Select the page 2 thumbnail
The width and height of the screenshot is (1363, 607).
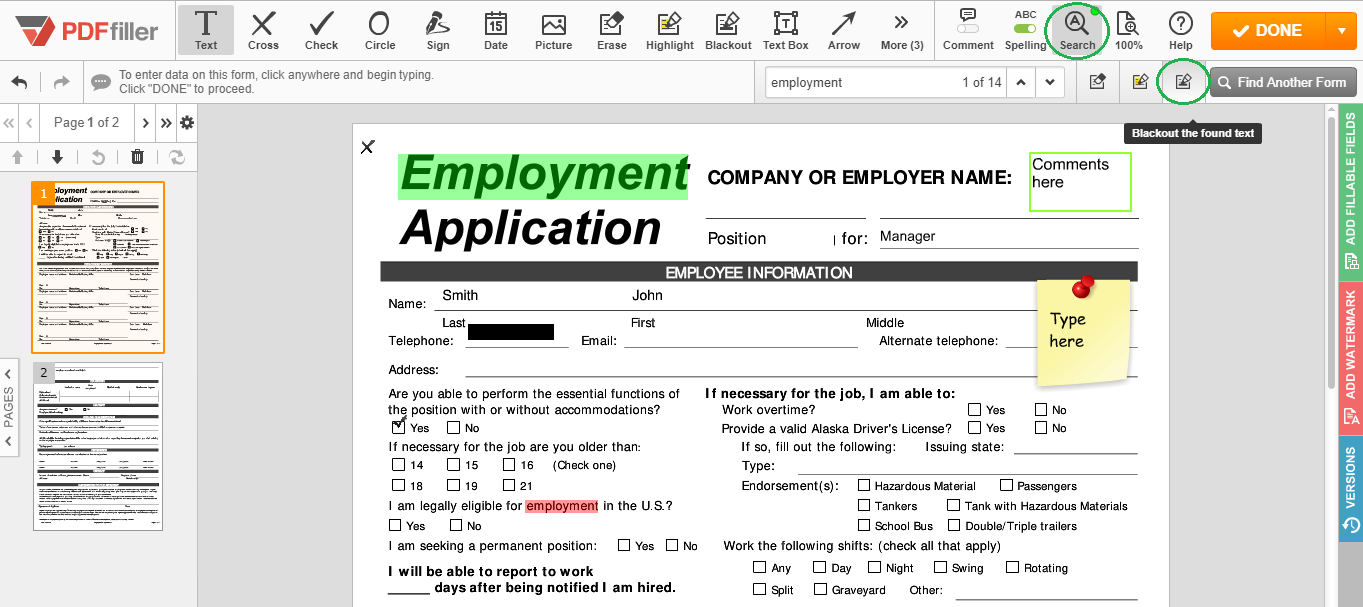point(98,446)
